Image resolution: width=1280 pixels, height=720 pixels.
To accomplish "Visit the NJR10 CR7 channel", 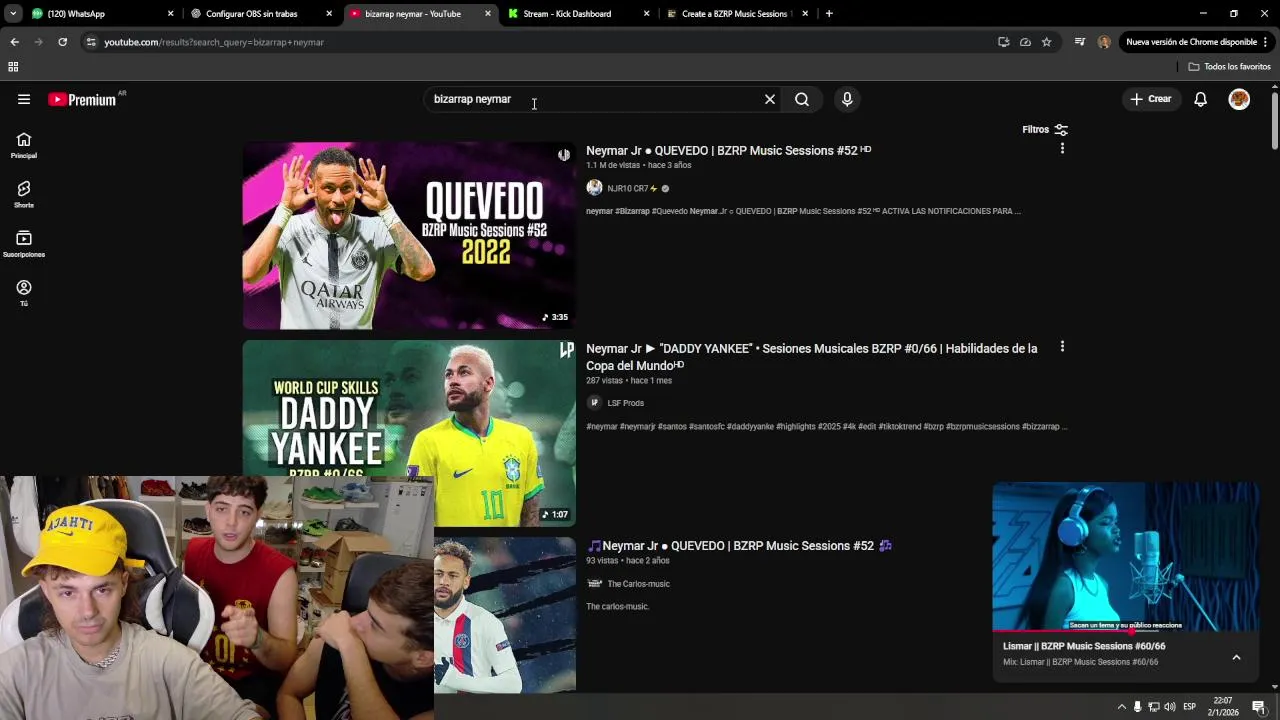I will [628, 188].
